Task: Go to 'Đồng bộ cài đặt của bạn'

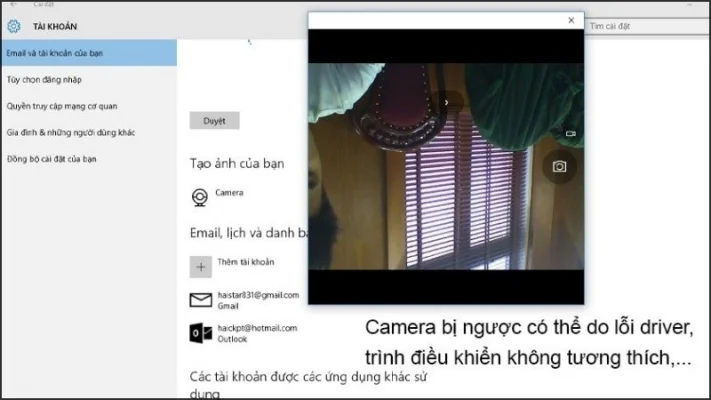Action: pos(51,159)
